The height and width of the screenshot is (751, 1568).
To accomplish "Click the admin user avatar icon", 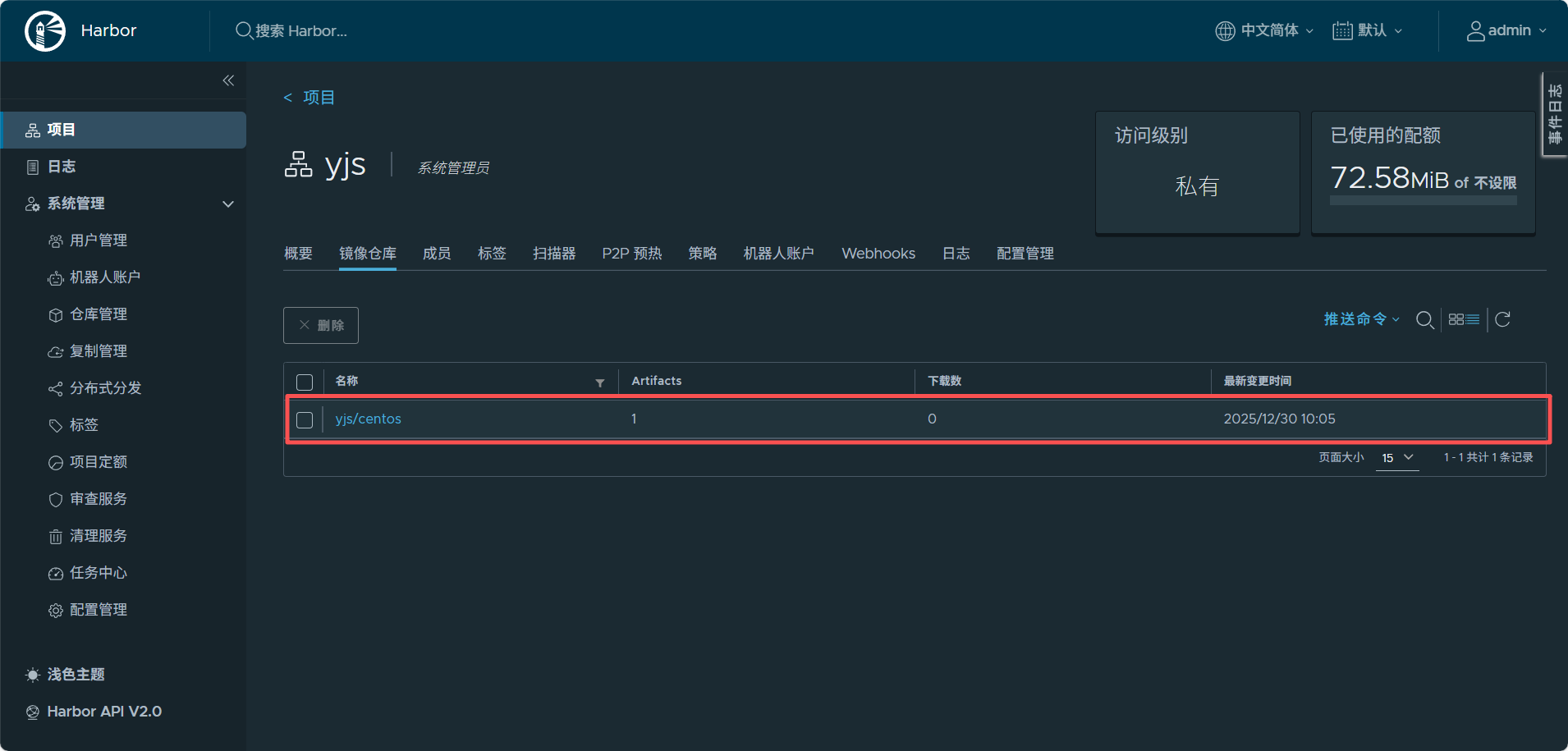I will point(1476,30).
